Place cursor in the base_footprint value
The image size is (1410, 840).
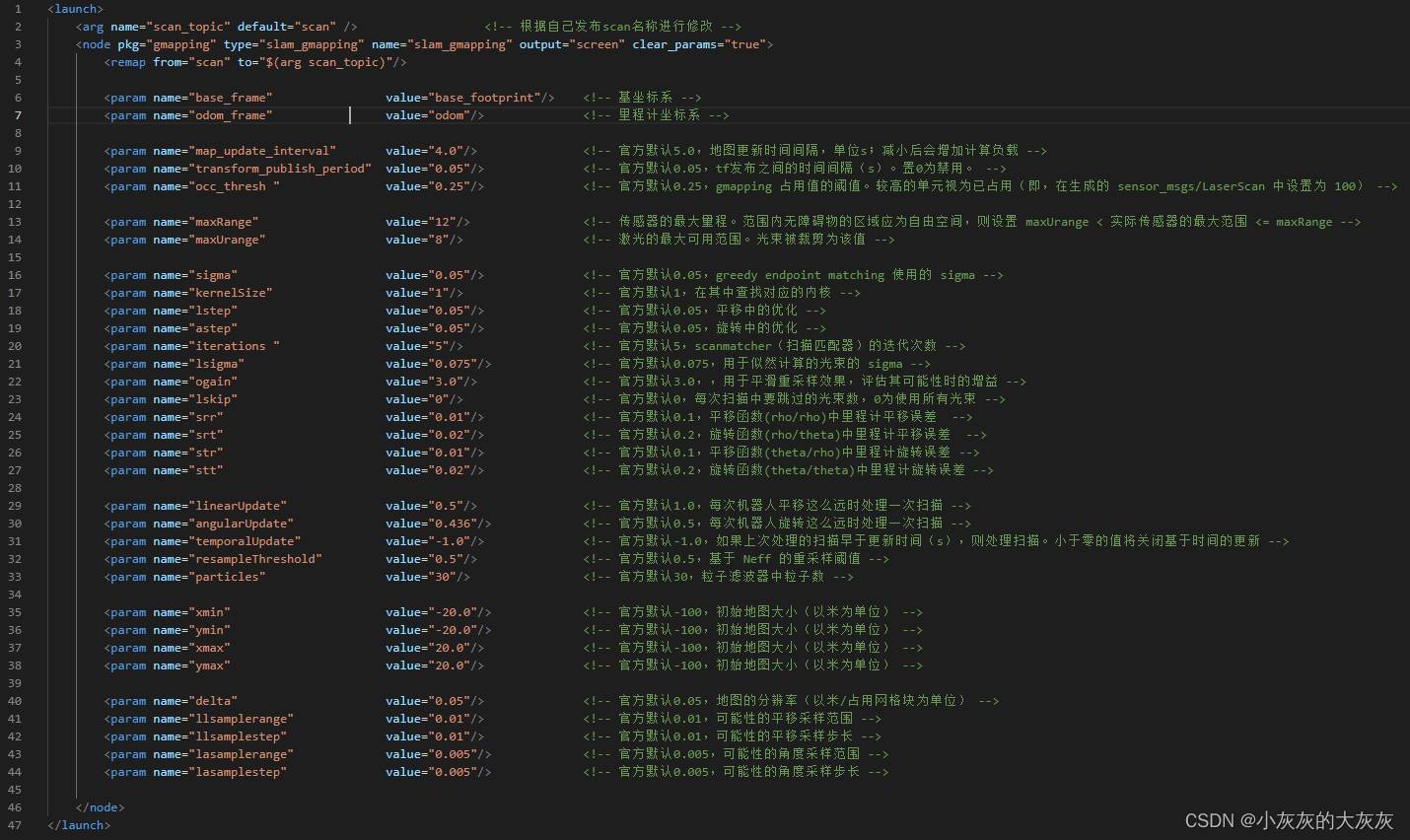(x=484, y=98)
